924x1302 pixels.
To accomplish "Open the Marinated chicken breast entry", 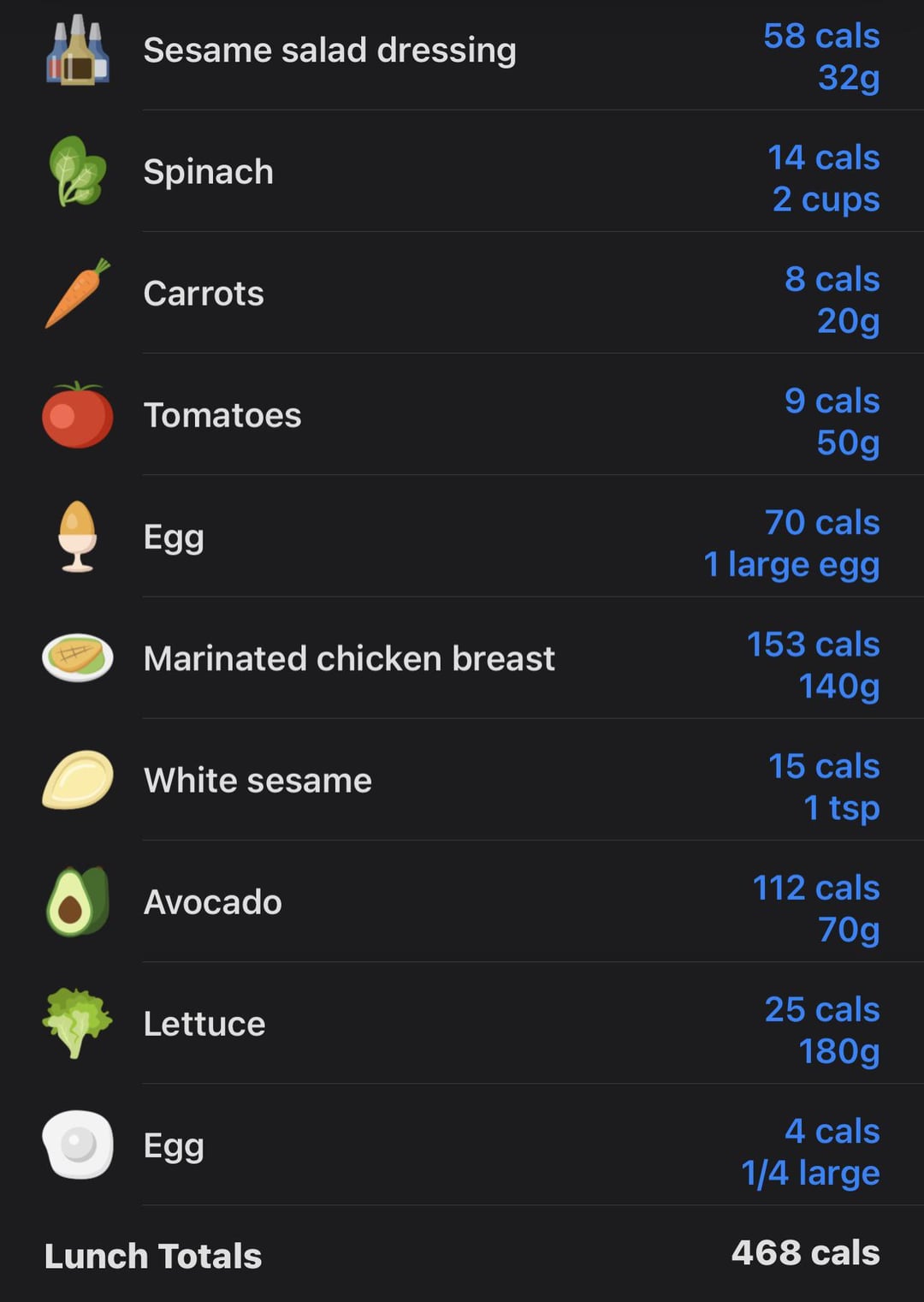I will click(x=349, y=658).
